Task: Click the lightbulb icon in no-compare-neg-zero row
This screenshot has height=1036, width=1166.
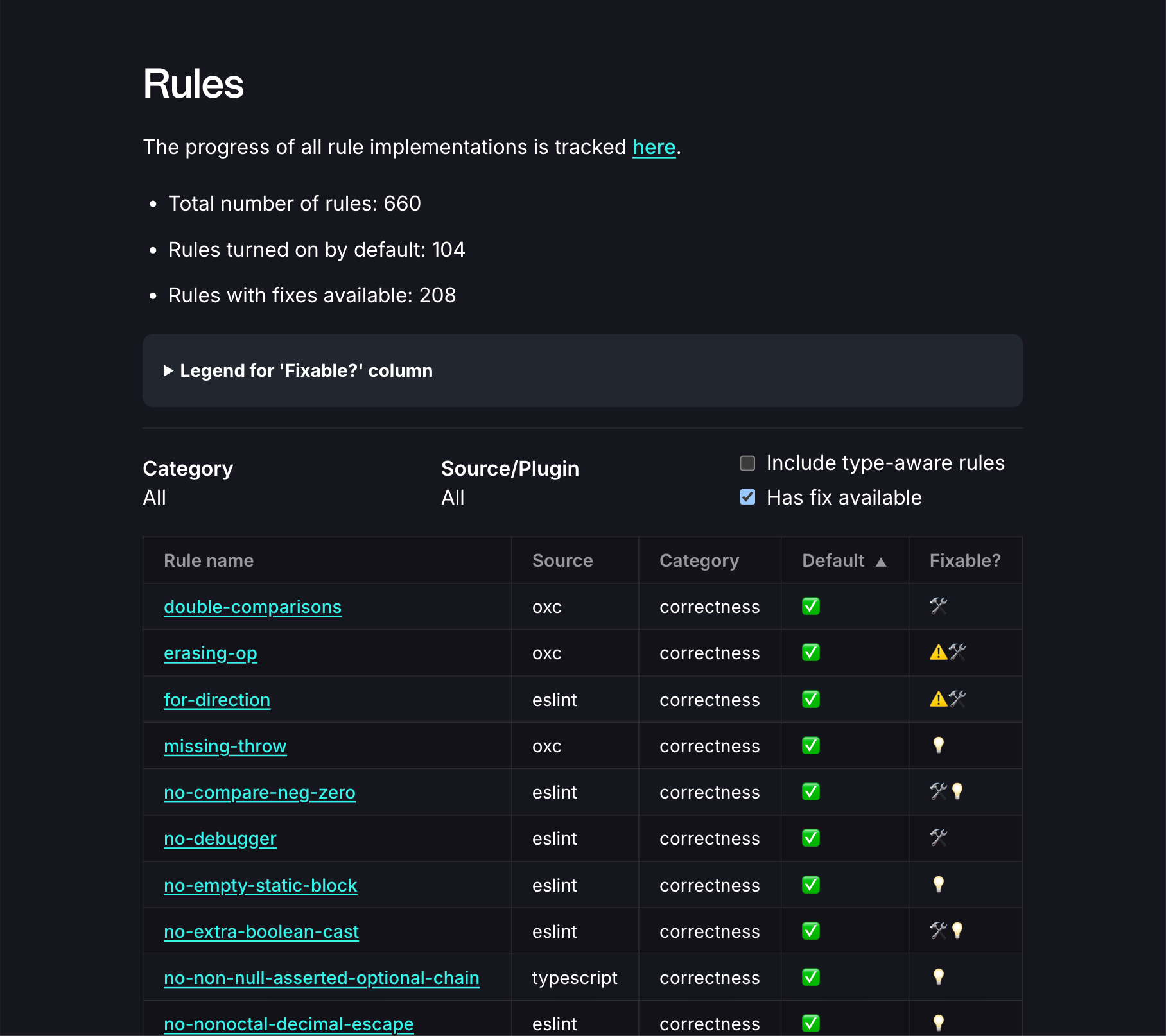Action: pos(957,792)
